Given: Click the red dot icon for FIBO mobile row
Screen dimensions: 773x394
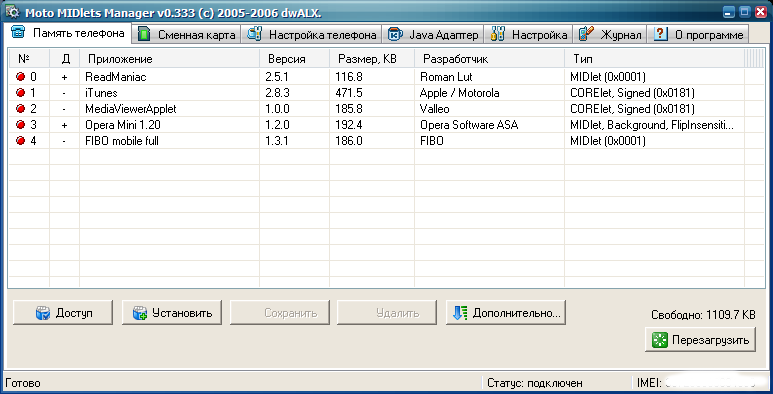Looking at the screenshot, I should click(x=20, y=141).
